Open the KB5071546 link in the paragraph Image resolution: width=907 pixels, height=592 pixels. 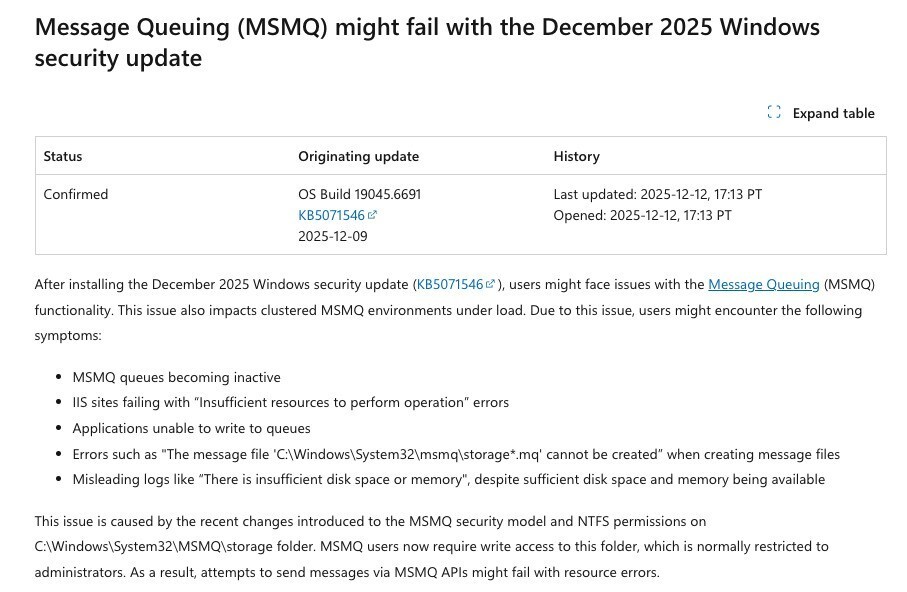[x=450, y=285]
